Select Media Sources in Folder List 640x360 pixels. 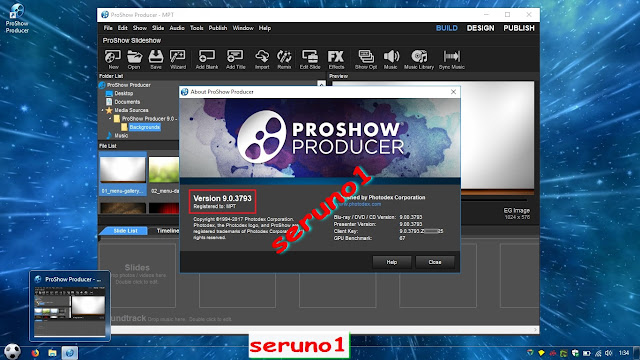tap(131, 110)
